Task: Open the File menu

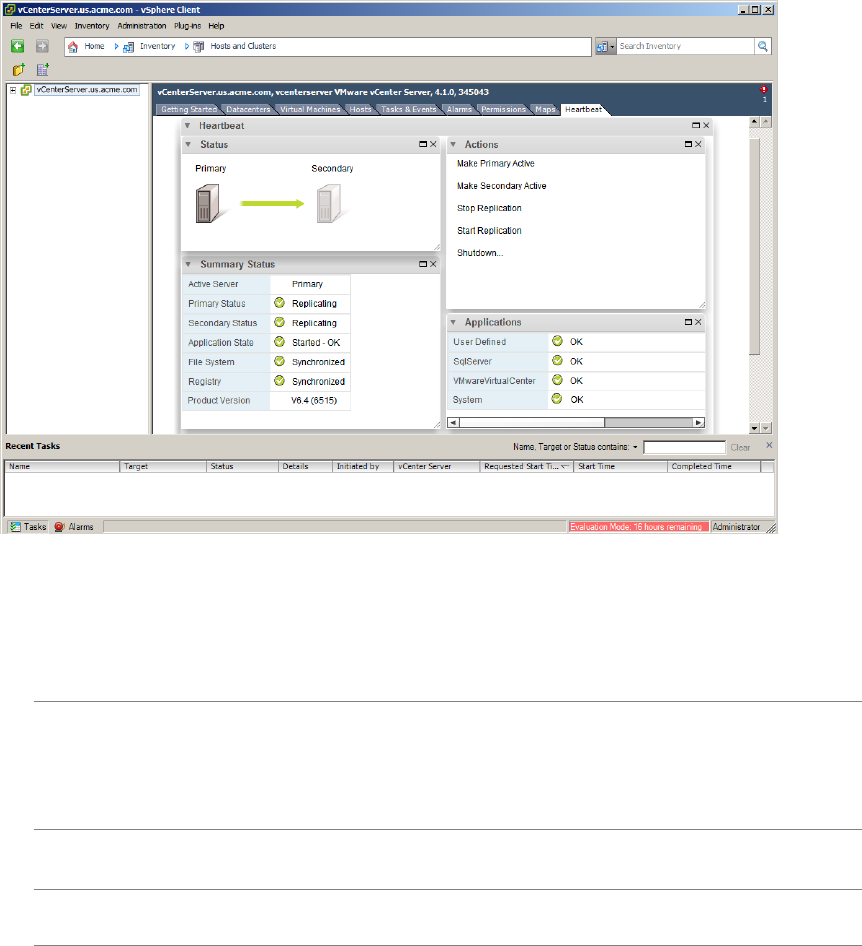Action: click(16, 26)
